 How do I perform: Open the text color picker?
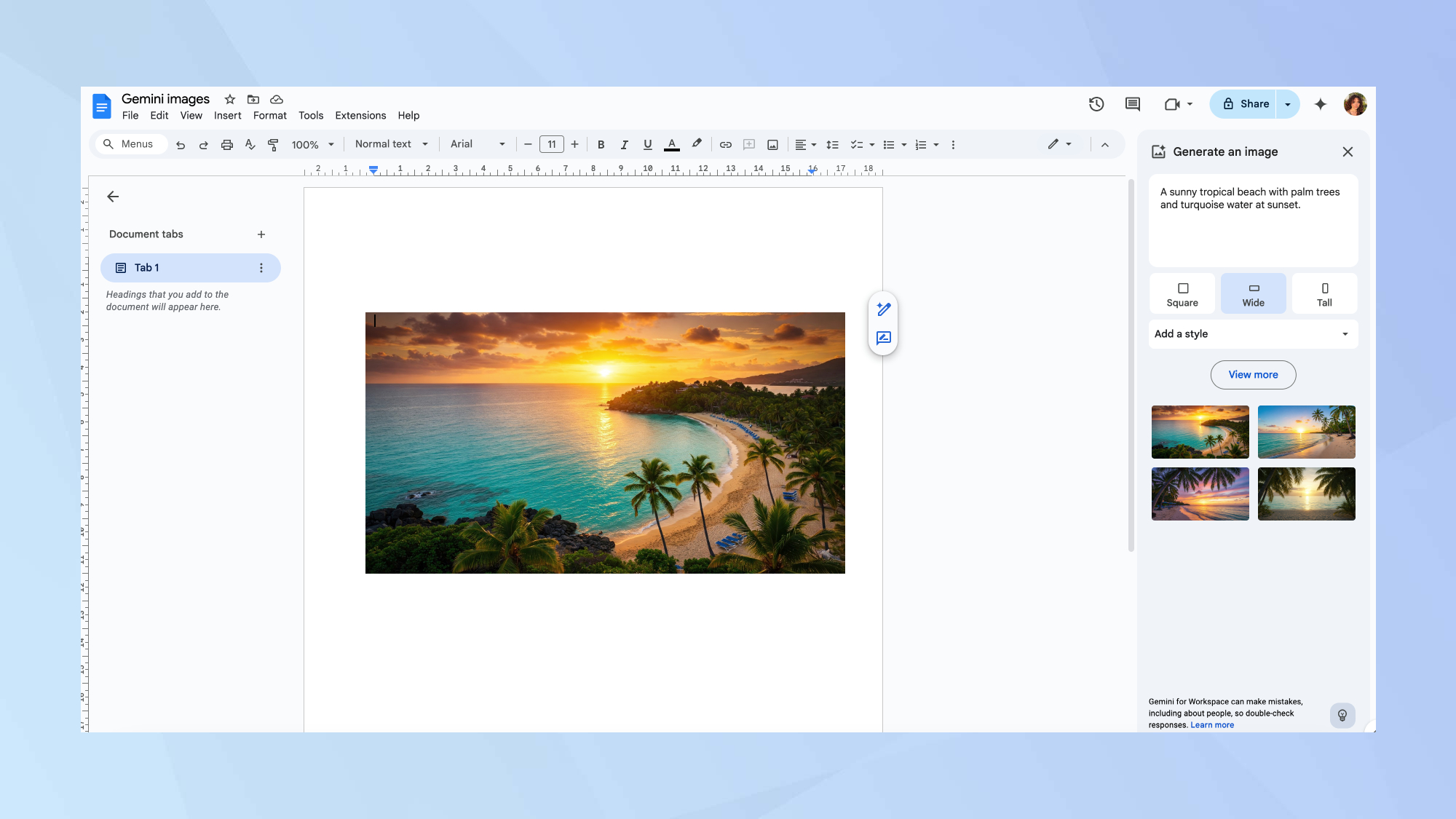(x=672, y=145)
